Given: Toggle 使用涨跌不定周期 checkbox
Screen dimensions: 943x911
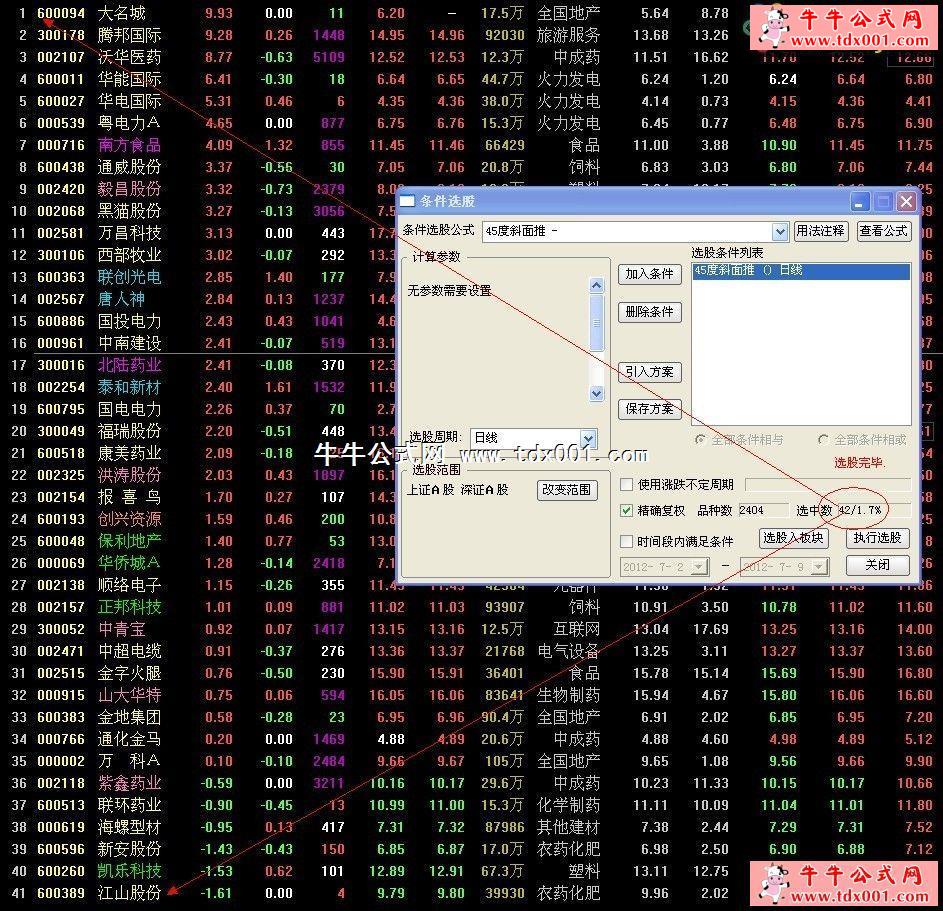Looking at the screenshot, I should 626,484.
